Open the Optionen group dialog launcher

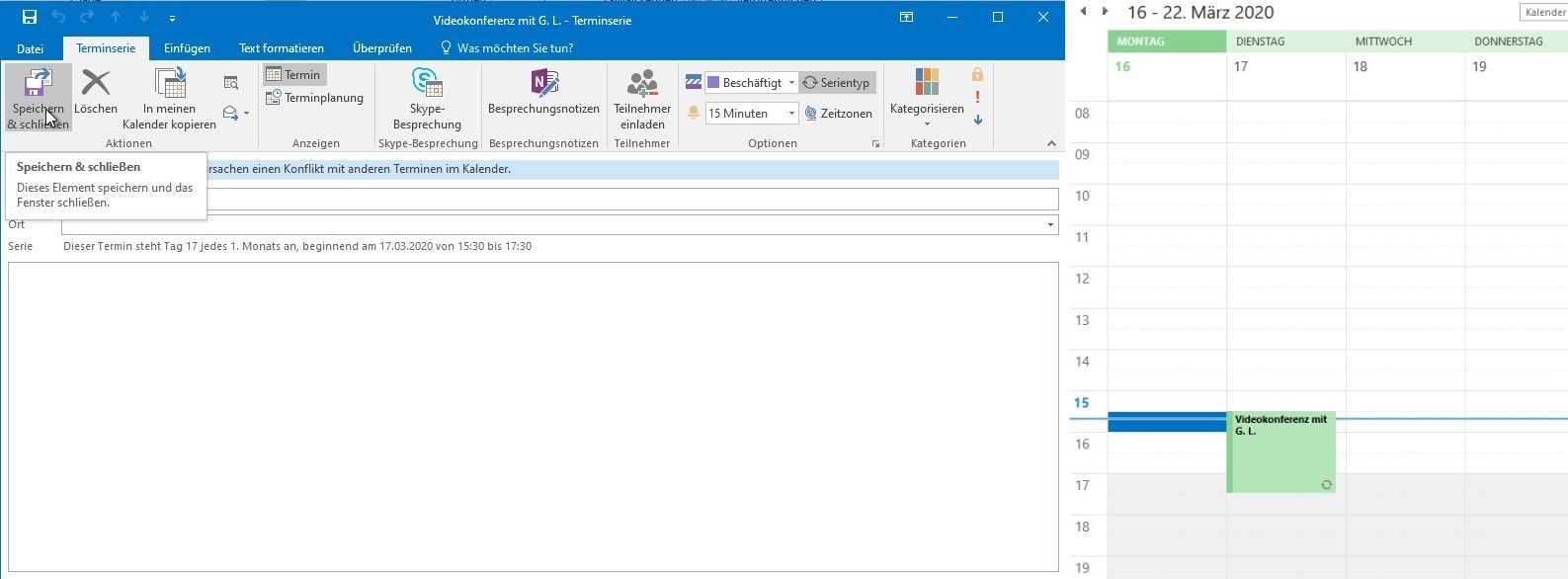pyautogui.click(x=875, y=144)
